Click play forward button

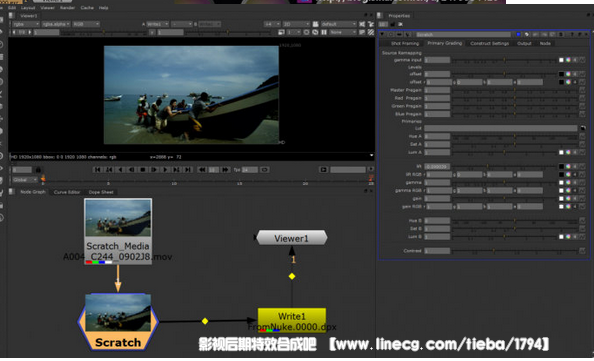coord(165,170)
